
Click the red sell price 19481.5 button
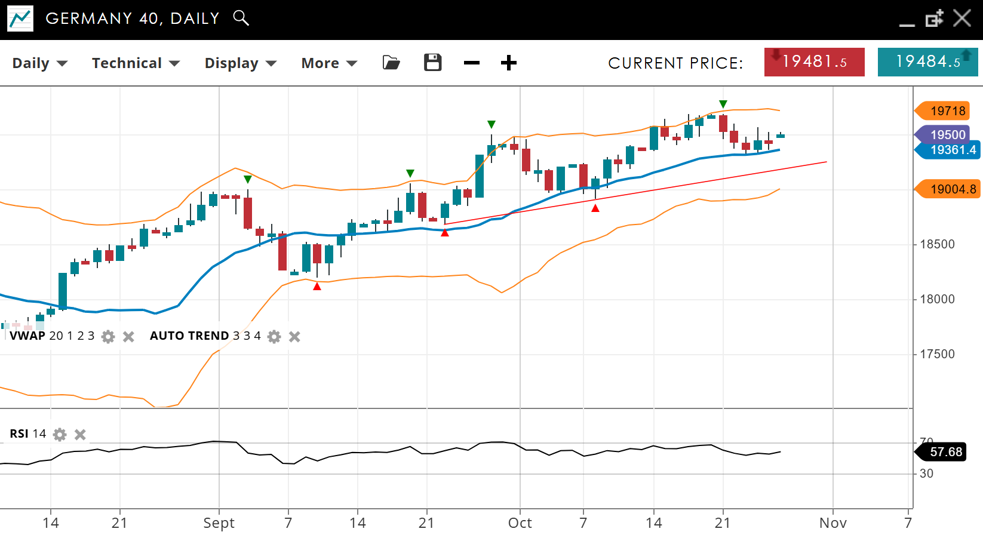click(814, 62)
